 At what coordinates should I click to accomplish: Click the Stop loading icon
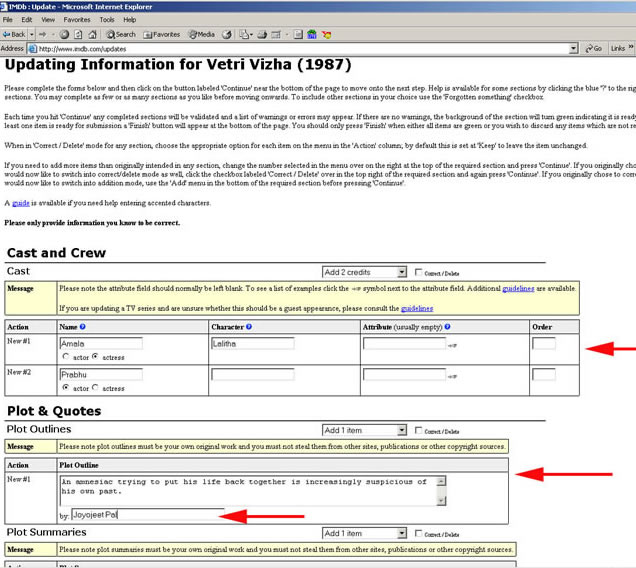64,34
